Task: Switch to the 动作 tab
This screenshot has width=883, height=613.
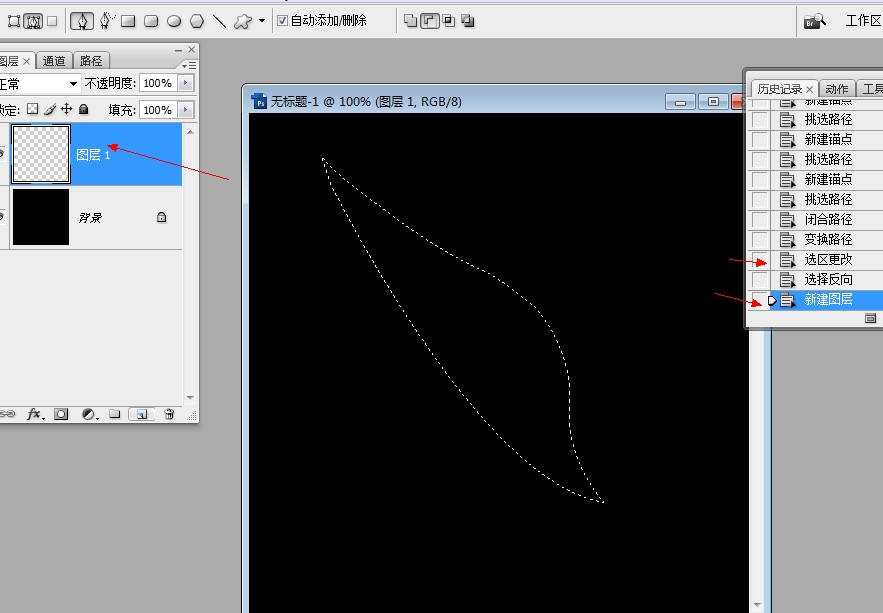Action: coord(836,88)
